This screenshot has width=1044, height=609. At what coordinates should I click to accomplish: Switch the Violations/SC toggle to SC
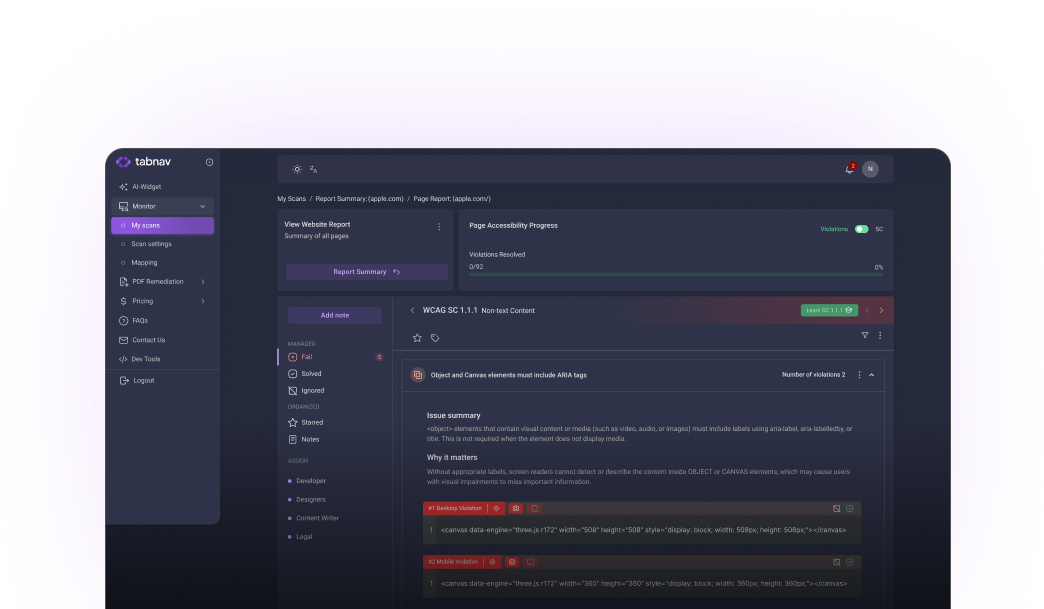pos(861,229)
